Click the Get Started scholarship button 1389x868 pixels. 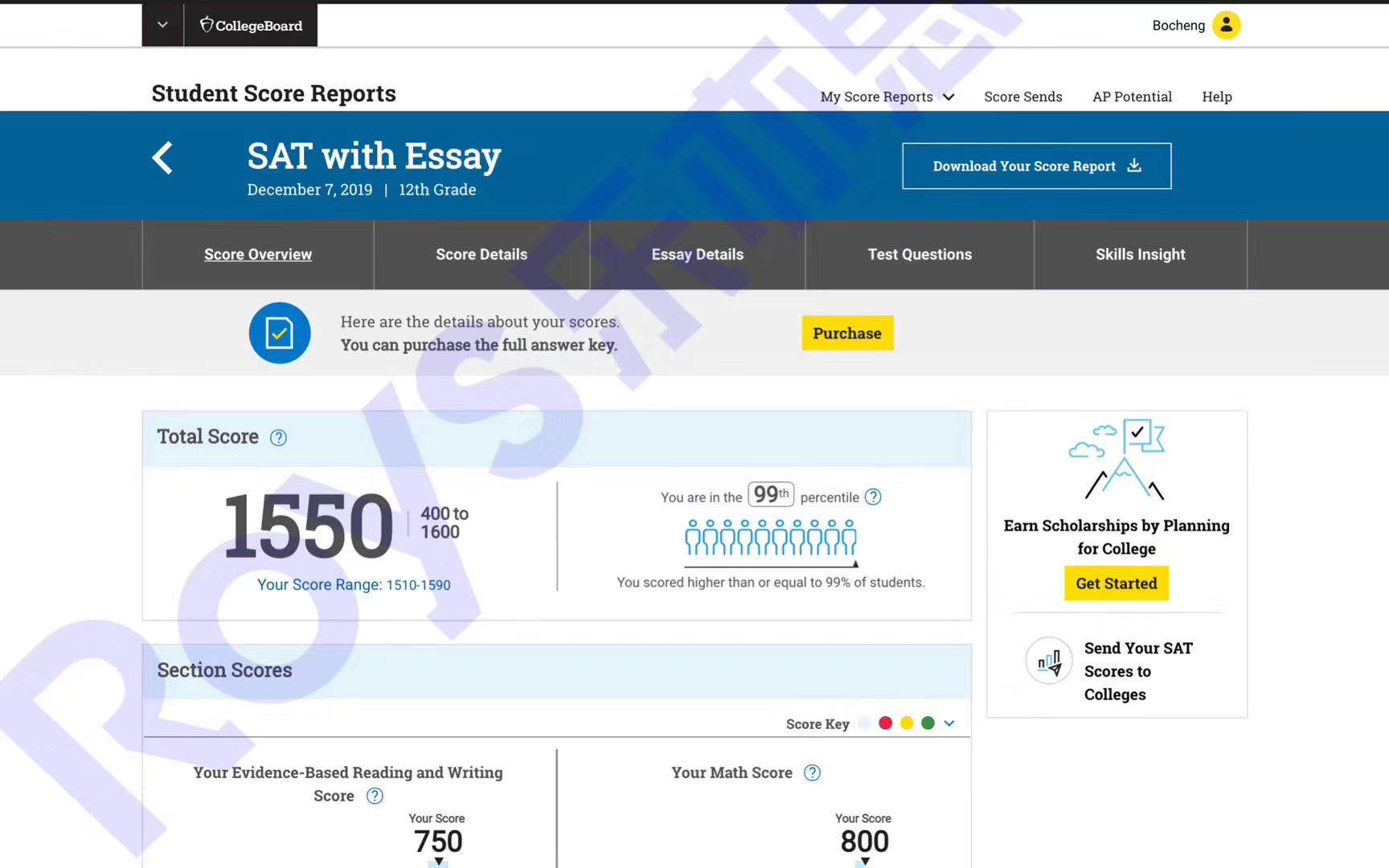[x=1116, y=583]
